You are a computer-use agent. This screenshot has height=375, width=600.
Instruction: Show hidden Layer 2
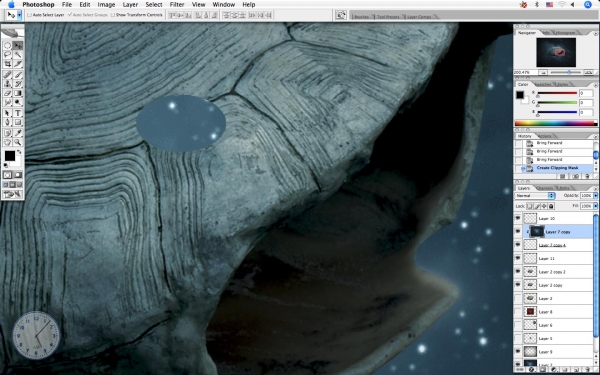pyautogui.click(x=518, y=298)
